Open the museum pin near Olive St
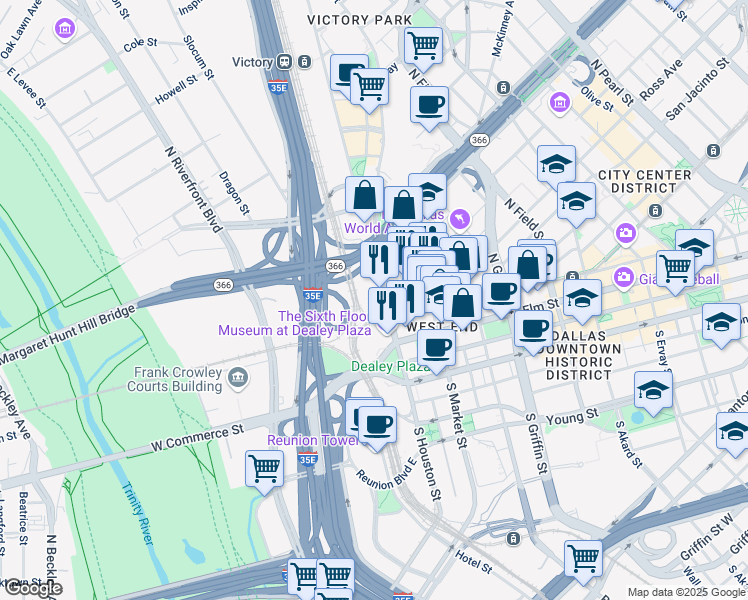The width and height of the screenshot is (748, 600). coord(560,102)
